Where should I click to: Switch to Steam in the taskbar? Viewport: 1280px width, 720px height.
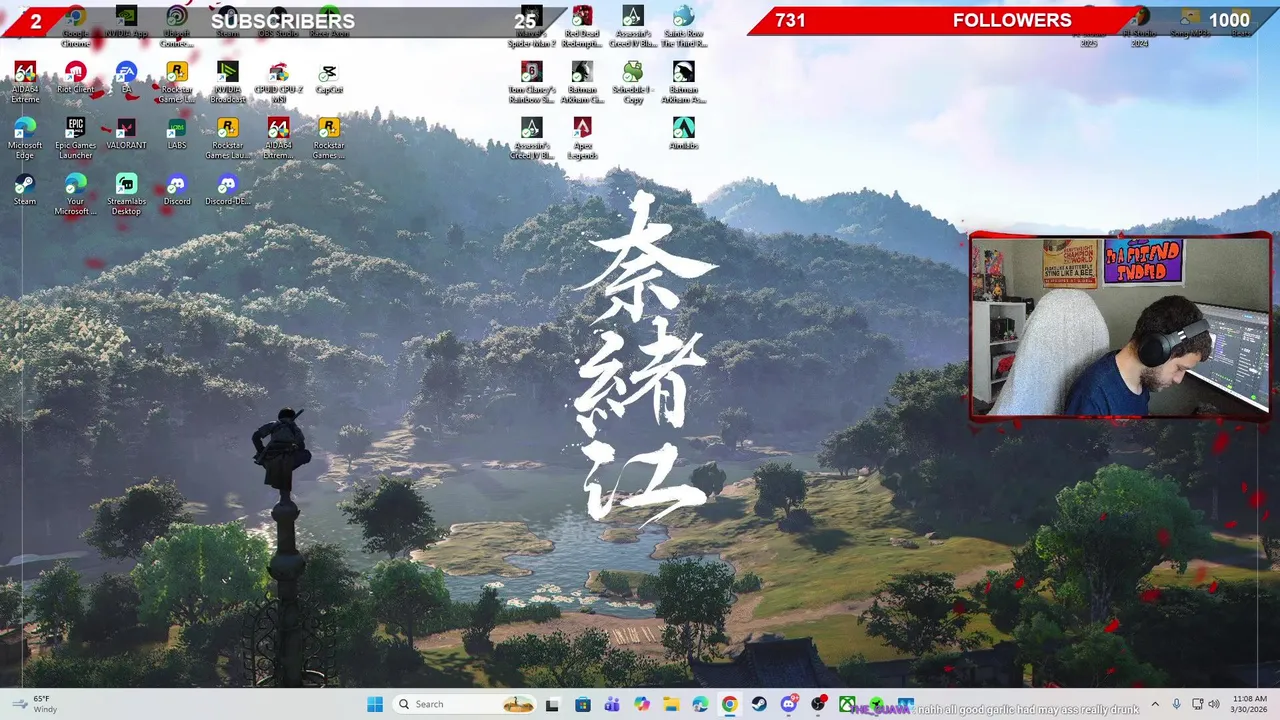click(759, 704)
